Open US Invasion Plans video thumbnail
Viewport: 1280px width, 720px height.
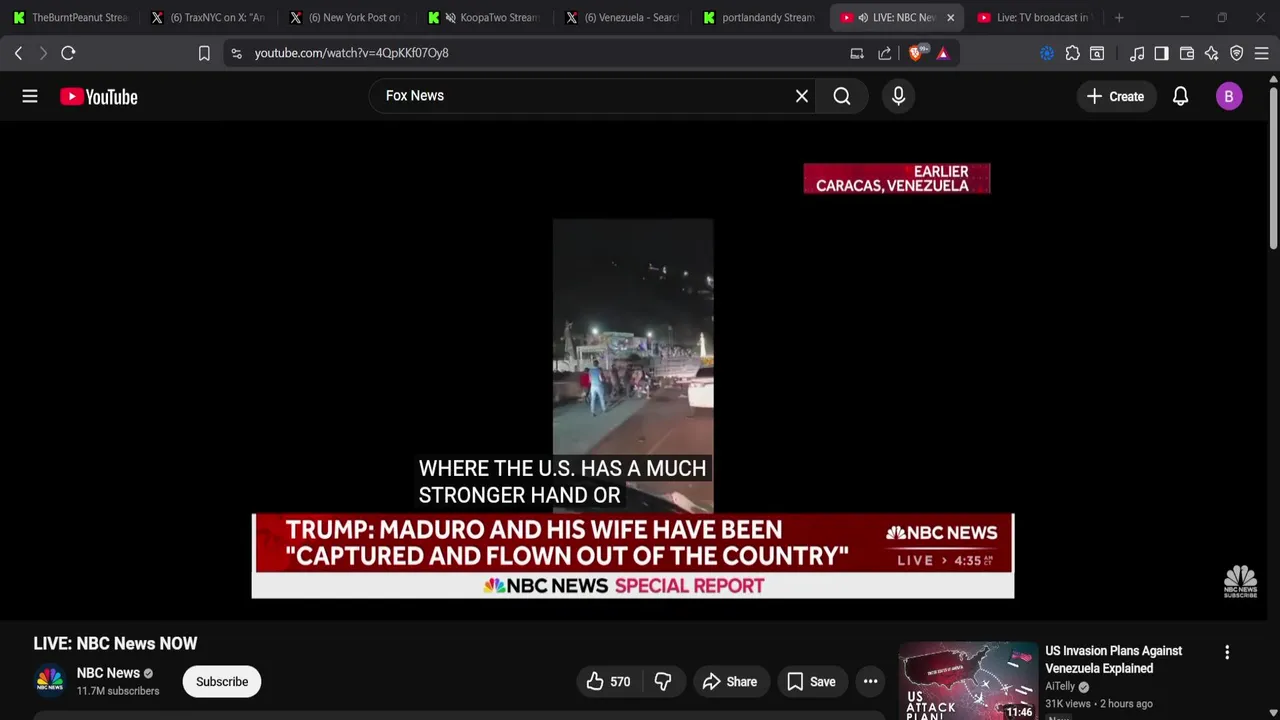(968, 681)
